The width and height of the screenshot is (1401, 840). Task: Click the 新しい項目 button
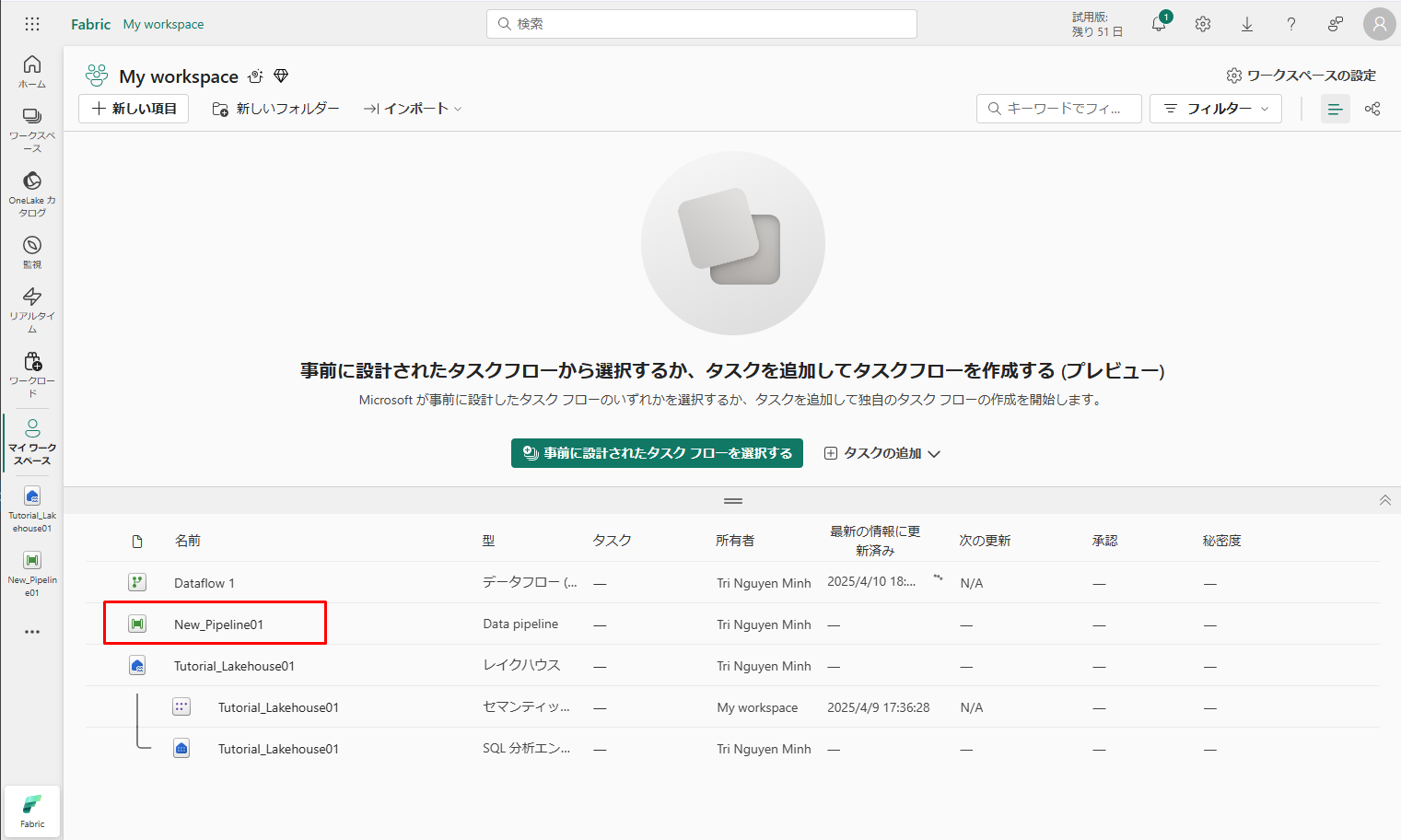pos(134,109)
